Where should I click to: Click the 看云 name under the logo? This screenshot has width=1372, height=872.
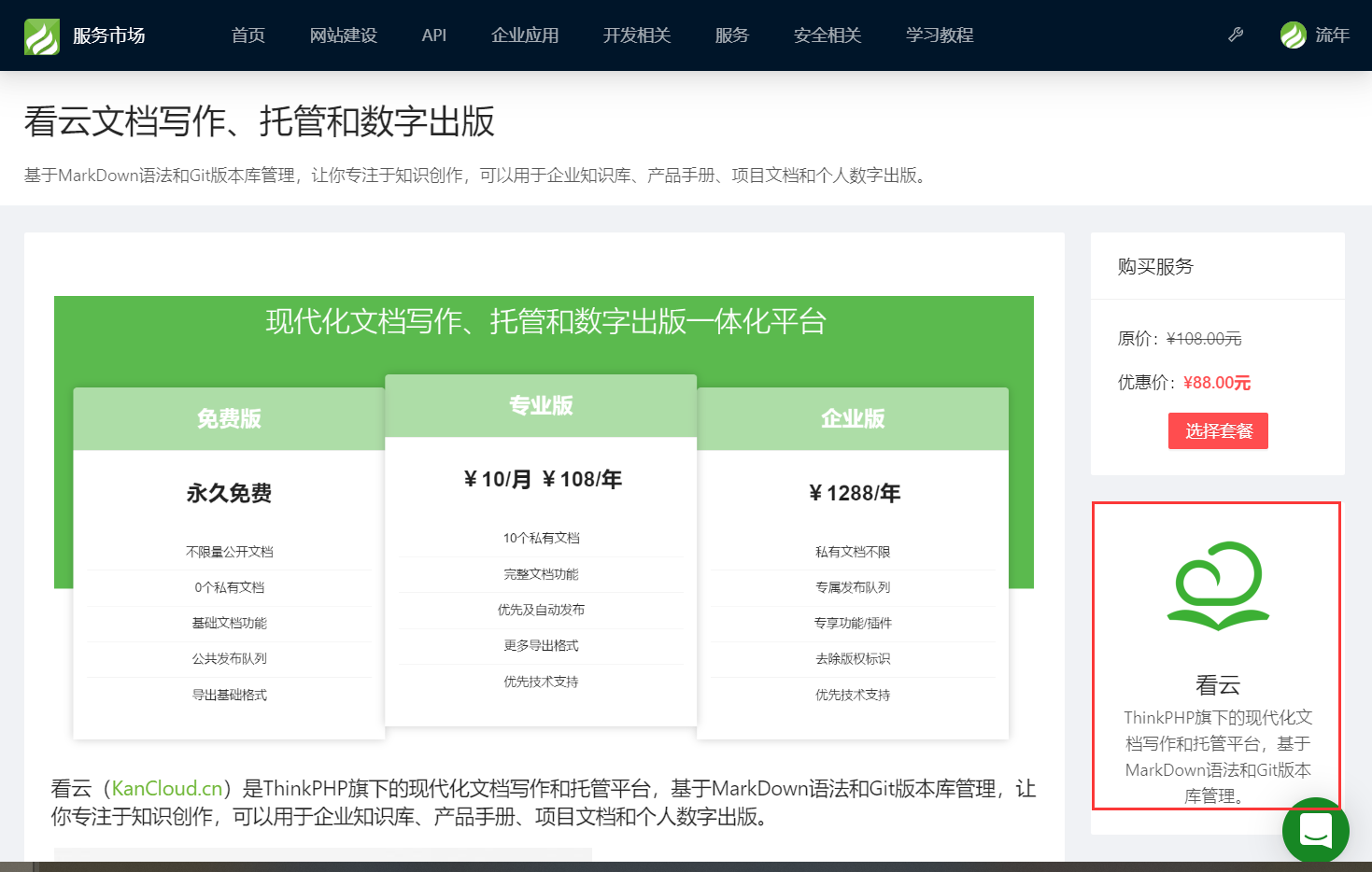1218,685
